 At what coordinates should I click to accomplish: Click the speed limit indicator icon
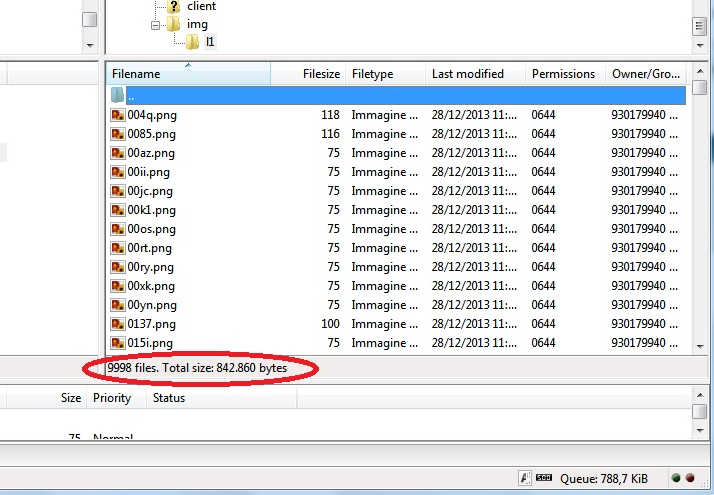tap(544, 478)
